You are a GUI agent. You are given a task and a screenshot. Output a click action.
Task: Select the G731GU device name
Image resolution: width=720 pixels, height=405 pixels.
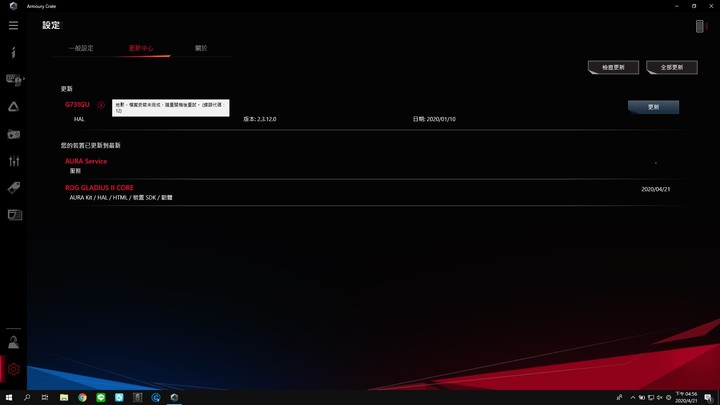77,105
